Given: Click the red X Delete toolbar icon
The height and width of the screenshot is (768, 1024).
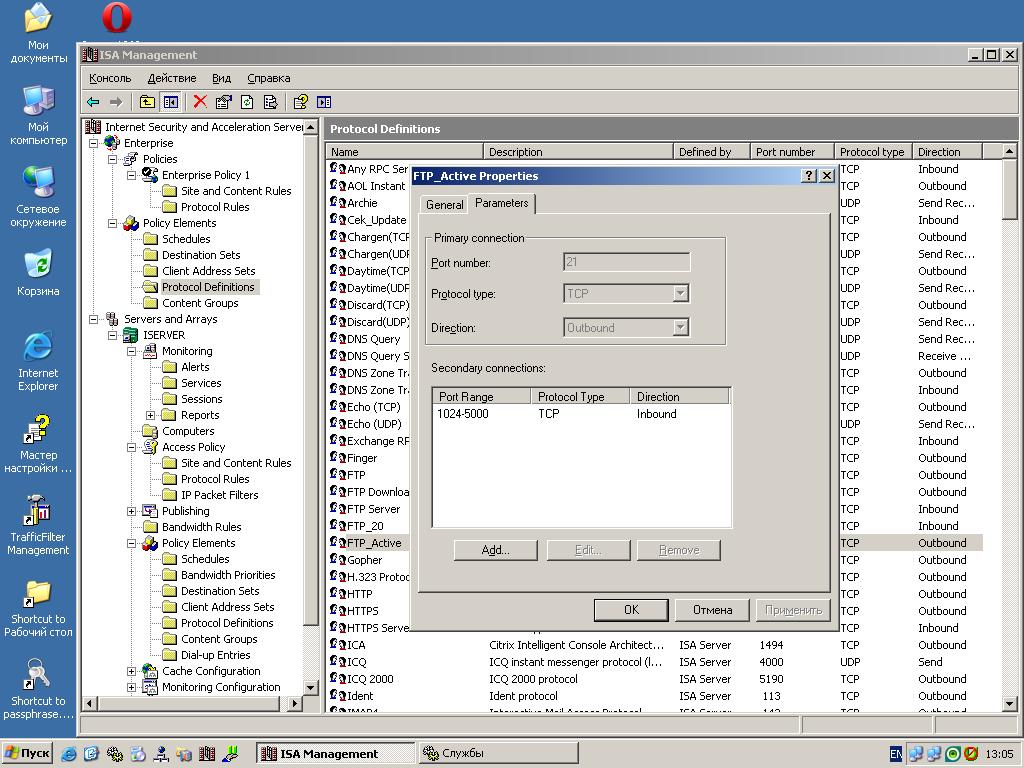Looking at the screenshot, I should click(200, 102).
